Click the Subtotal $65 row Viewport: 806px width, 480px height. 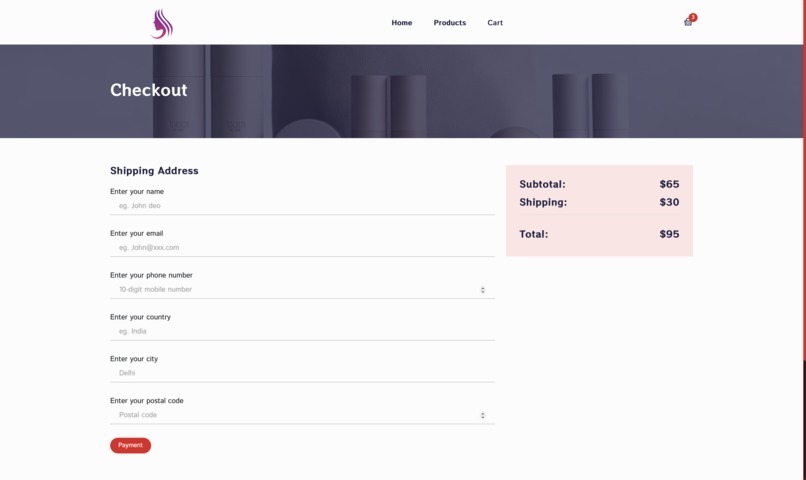coord(599,184)
